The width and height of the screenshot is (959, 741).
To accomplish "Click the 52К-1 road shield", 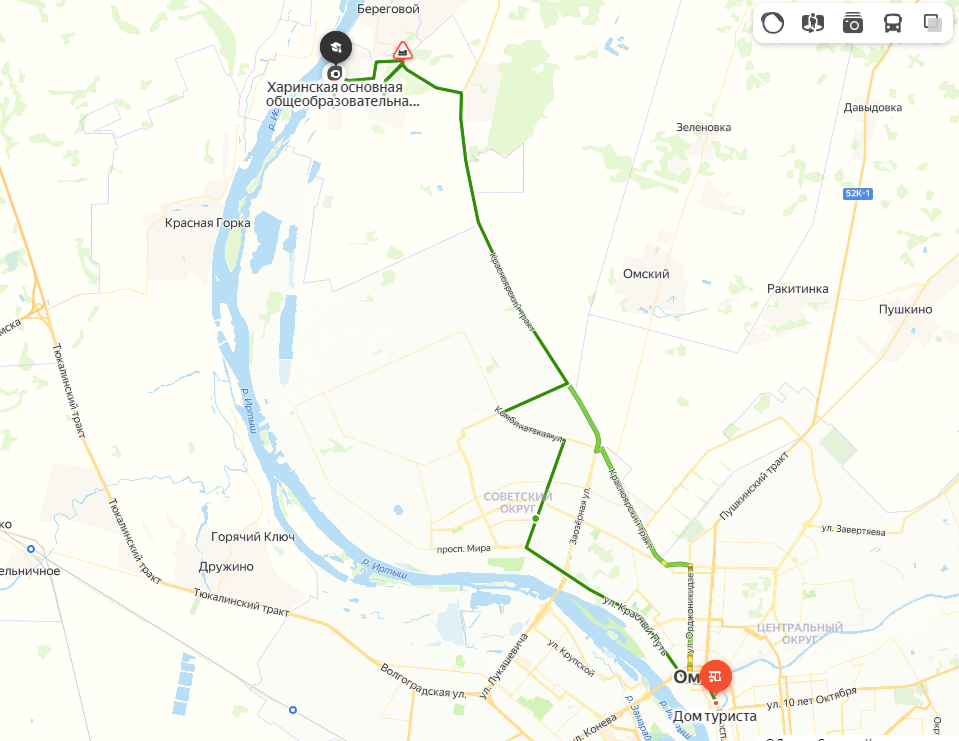I will point(857,193).
